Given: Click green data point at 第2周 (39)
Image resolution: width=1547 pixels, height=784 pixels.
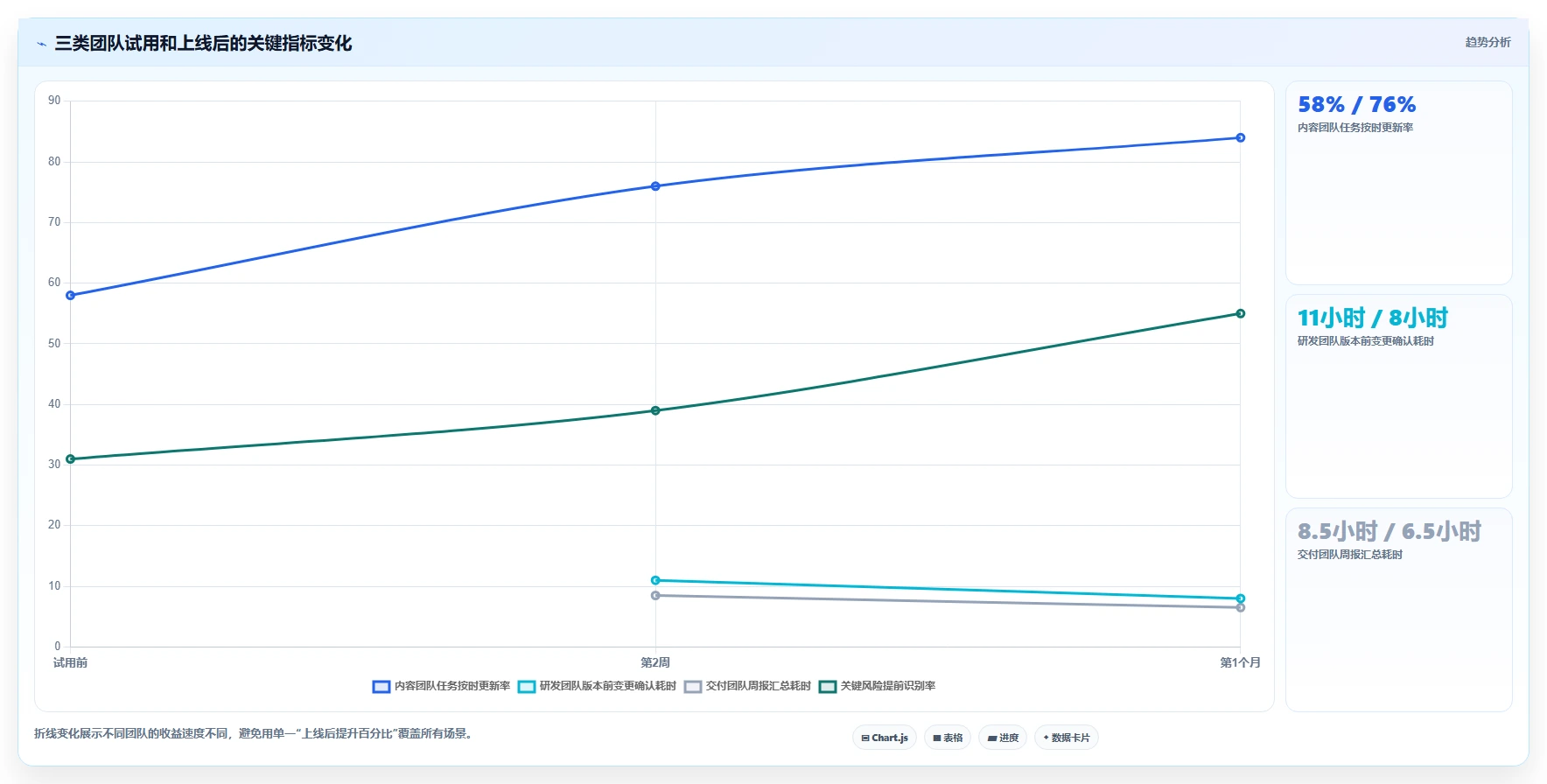Looking at the screenshot, I should [x=655, y=410].
